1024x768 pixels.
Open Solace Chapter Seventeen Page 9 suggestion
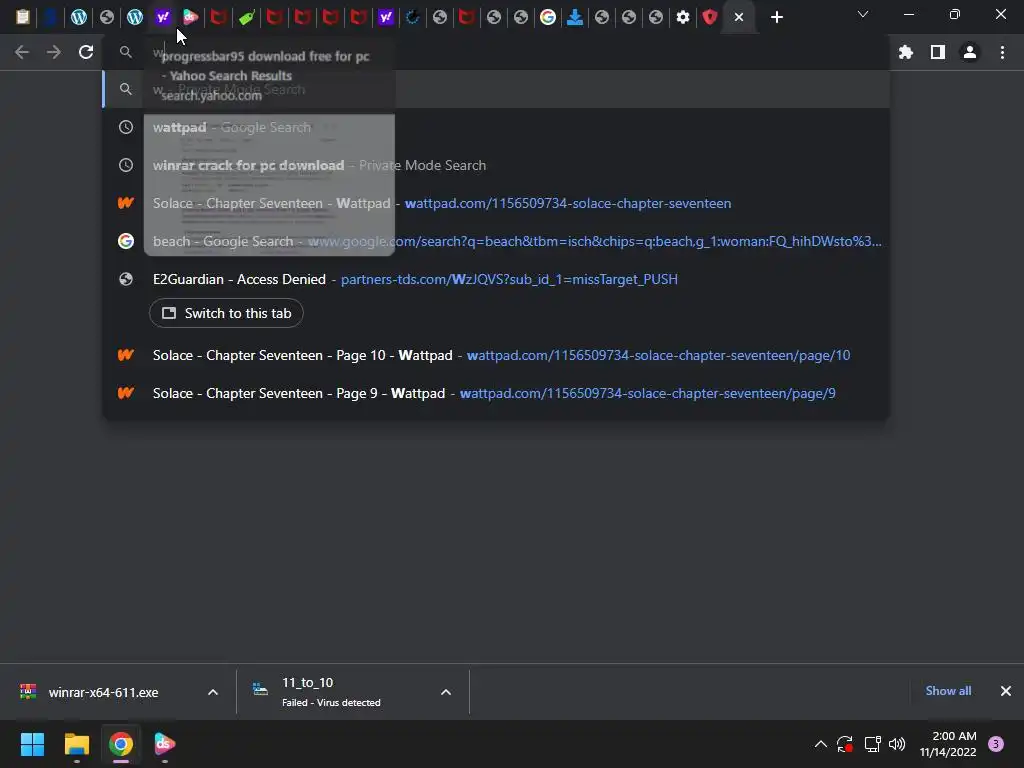tap(496, 393)
